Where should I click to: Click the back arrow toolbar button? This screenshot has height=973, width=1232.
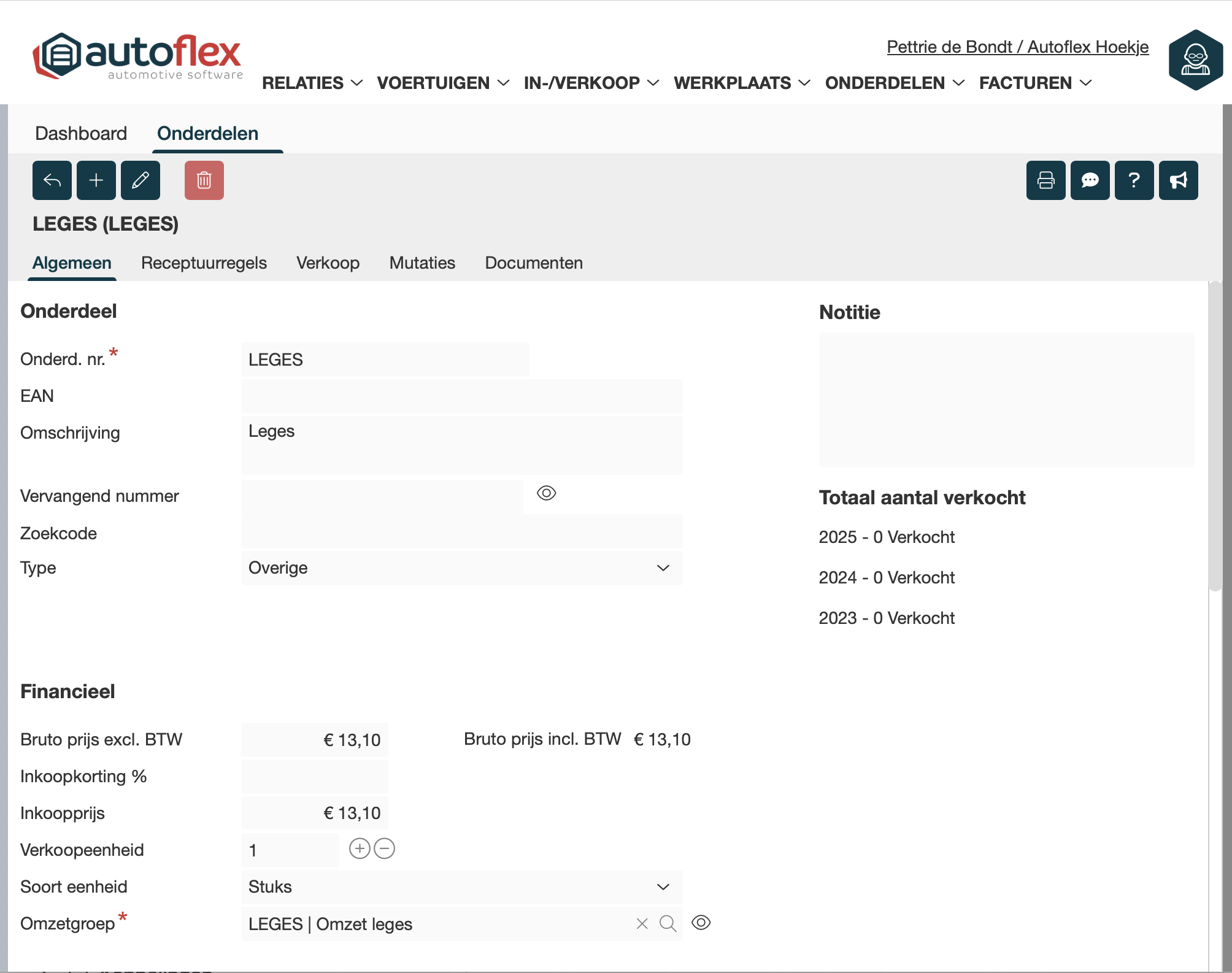(x=52, y=180)
